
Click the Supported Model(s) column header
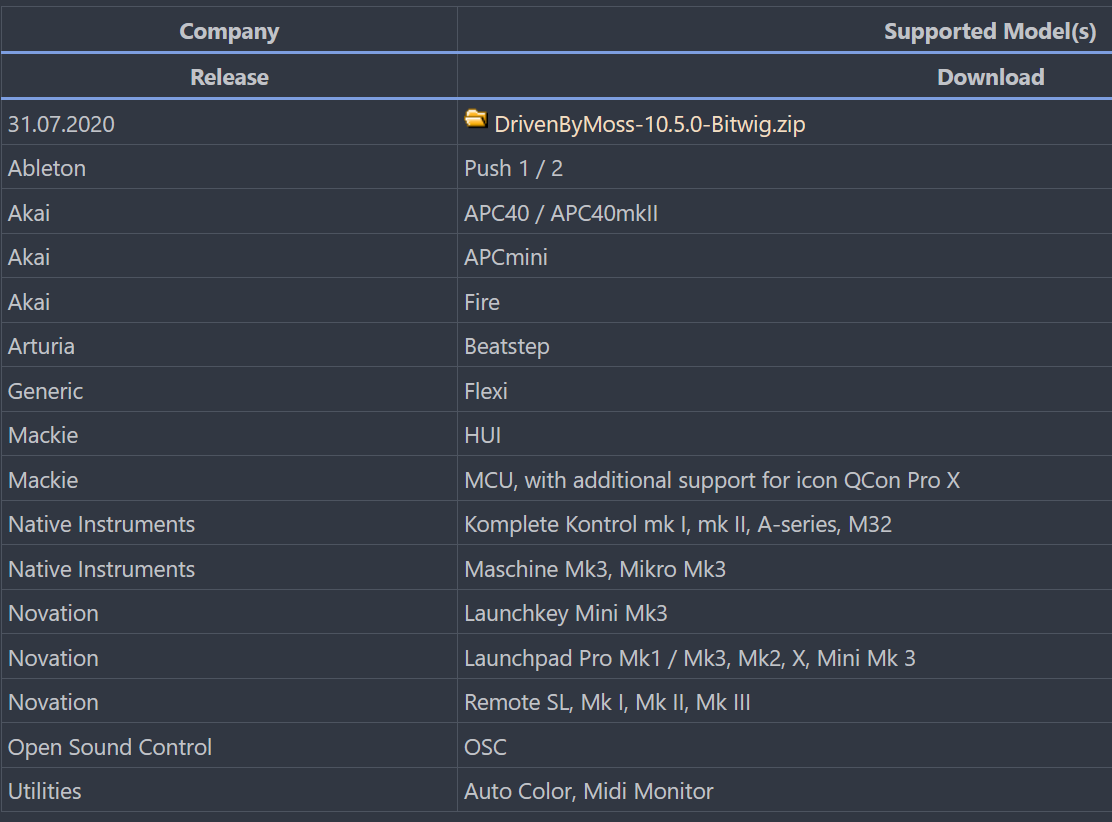(989, 32)
